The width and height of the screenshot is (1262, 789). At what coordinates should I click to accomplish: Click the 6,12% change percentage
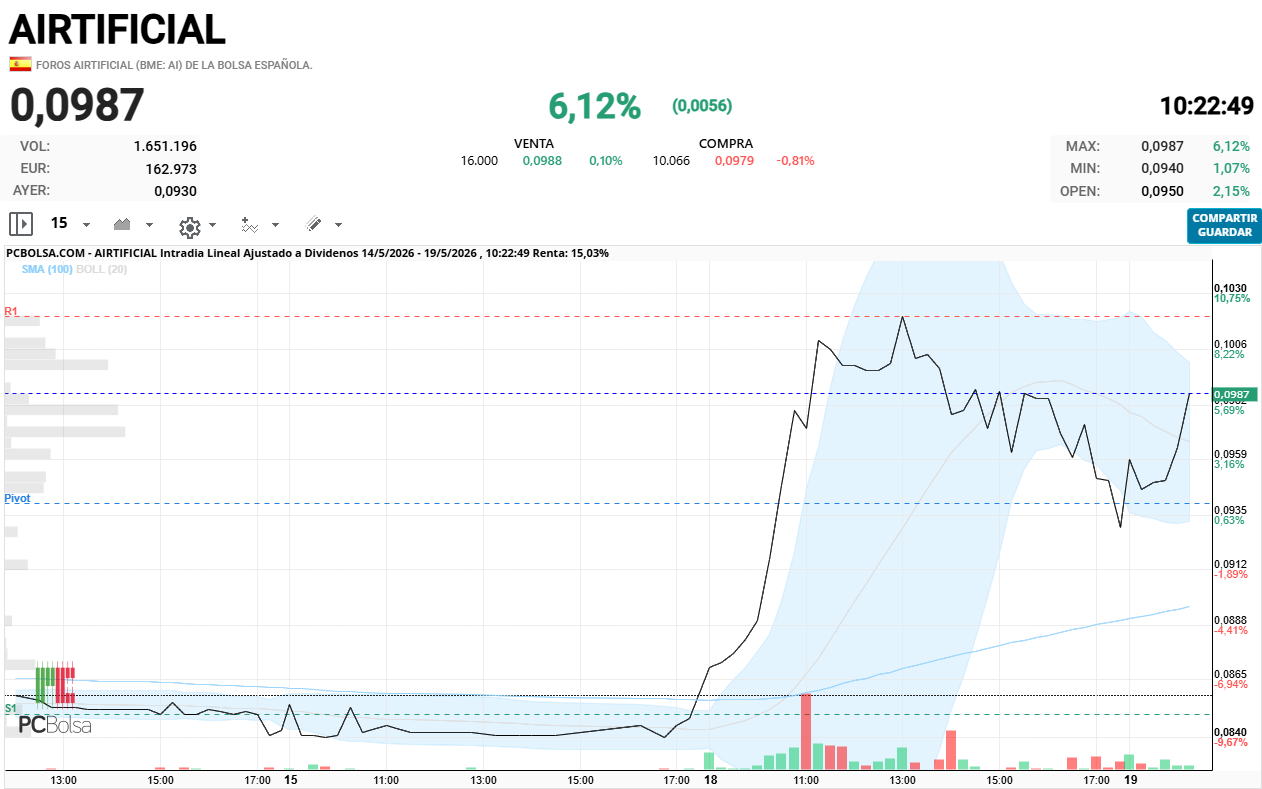coord(594,105)
